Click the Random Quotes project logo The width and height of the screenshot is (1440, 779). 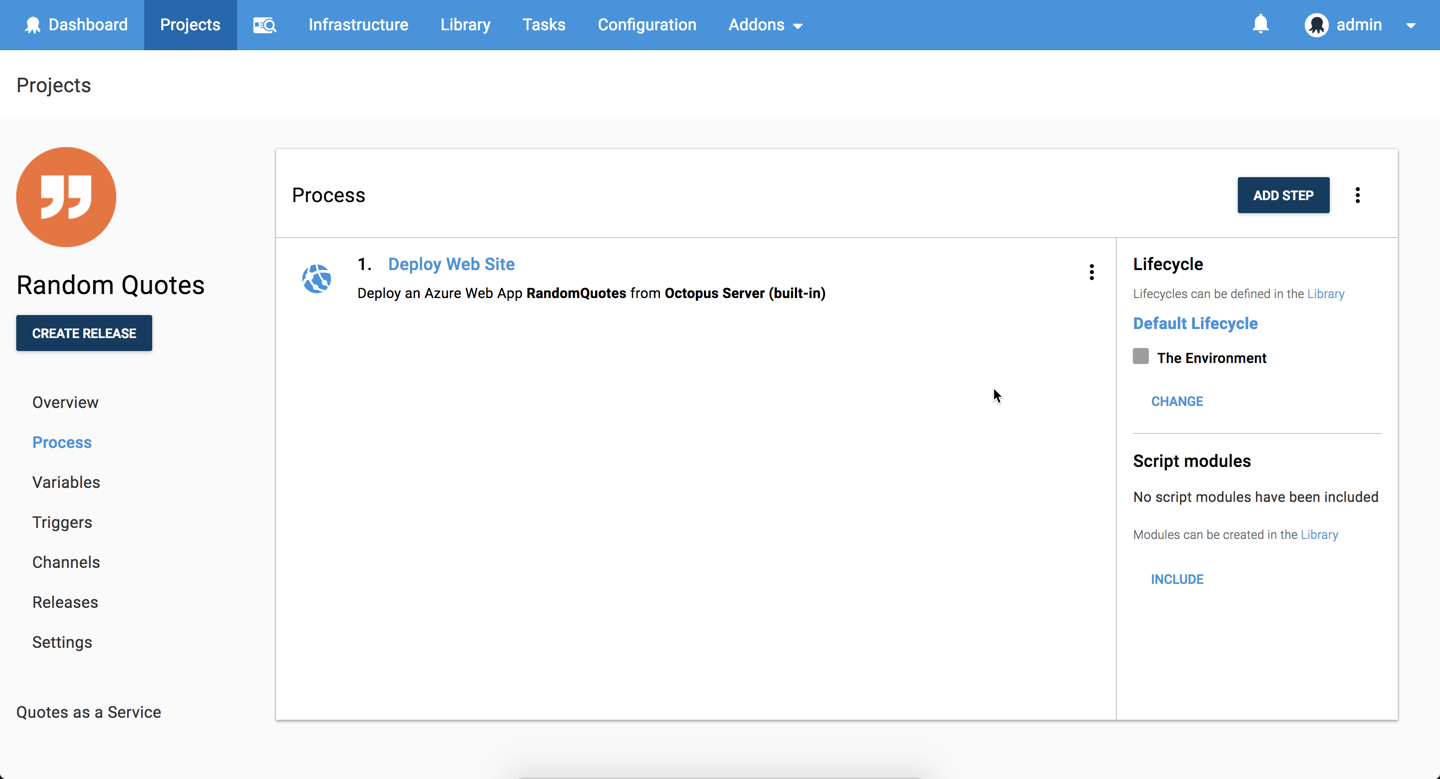click(x=66, y=197)
